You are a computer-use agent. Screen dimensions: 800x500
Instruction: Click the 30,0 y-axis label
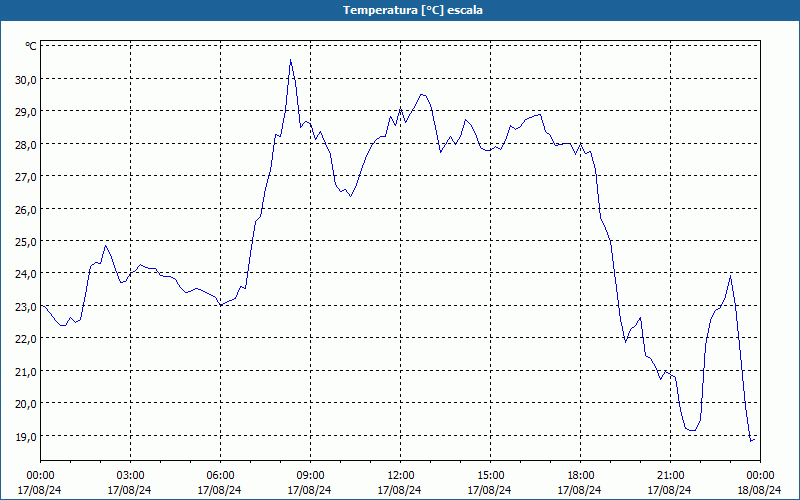click(x=26, y=79)
